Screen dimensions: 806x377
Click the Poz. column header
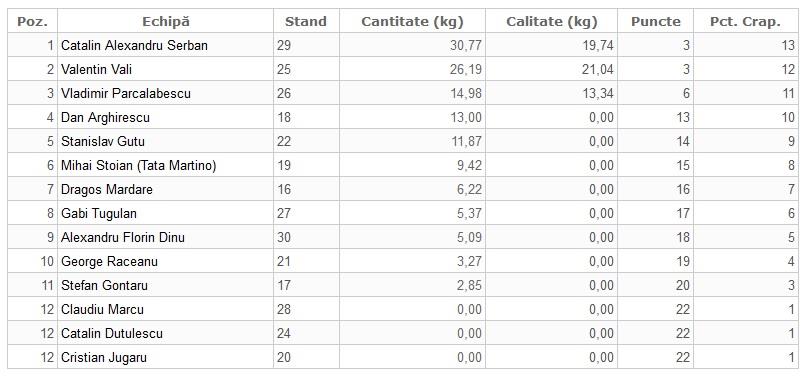32,22
